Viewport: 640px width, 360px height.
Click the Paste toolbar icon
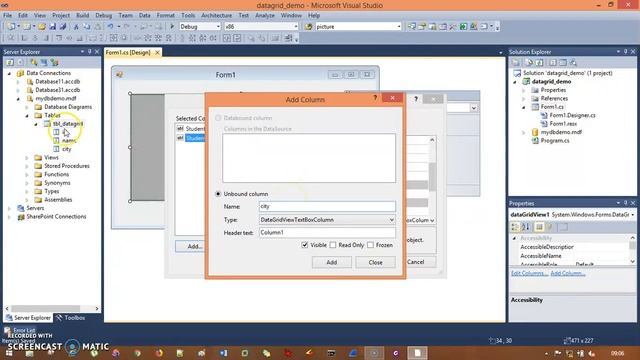[x=98, y=27]
